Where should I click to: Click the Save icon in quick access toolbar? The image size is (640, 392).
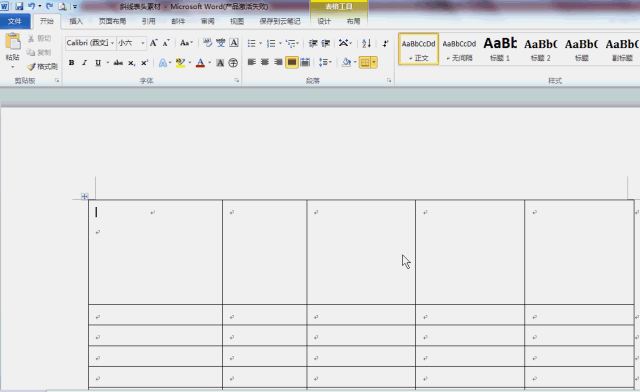(x=19, y=6)
